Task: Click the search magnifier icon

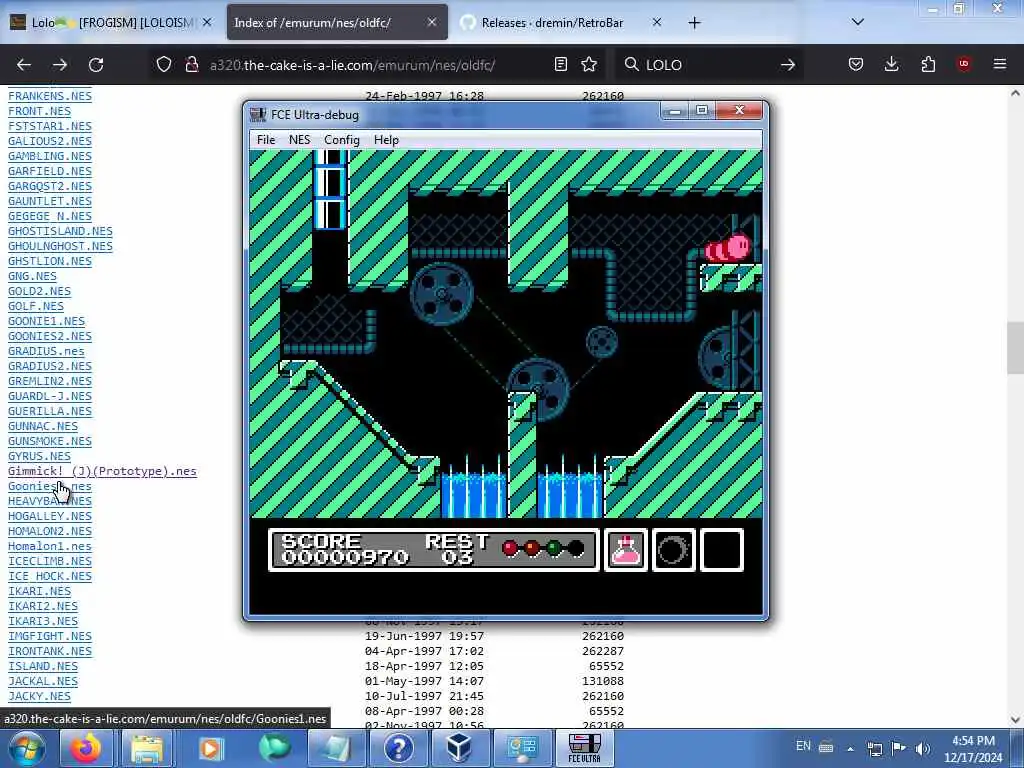Action: click(632, 64)
